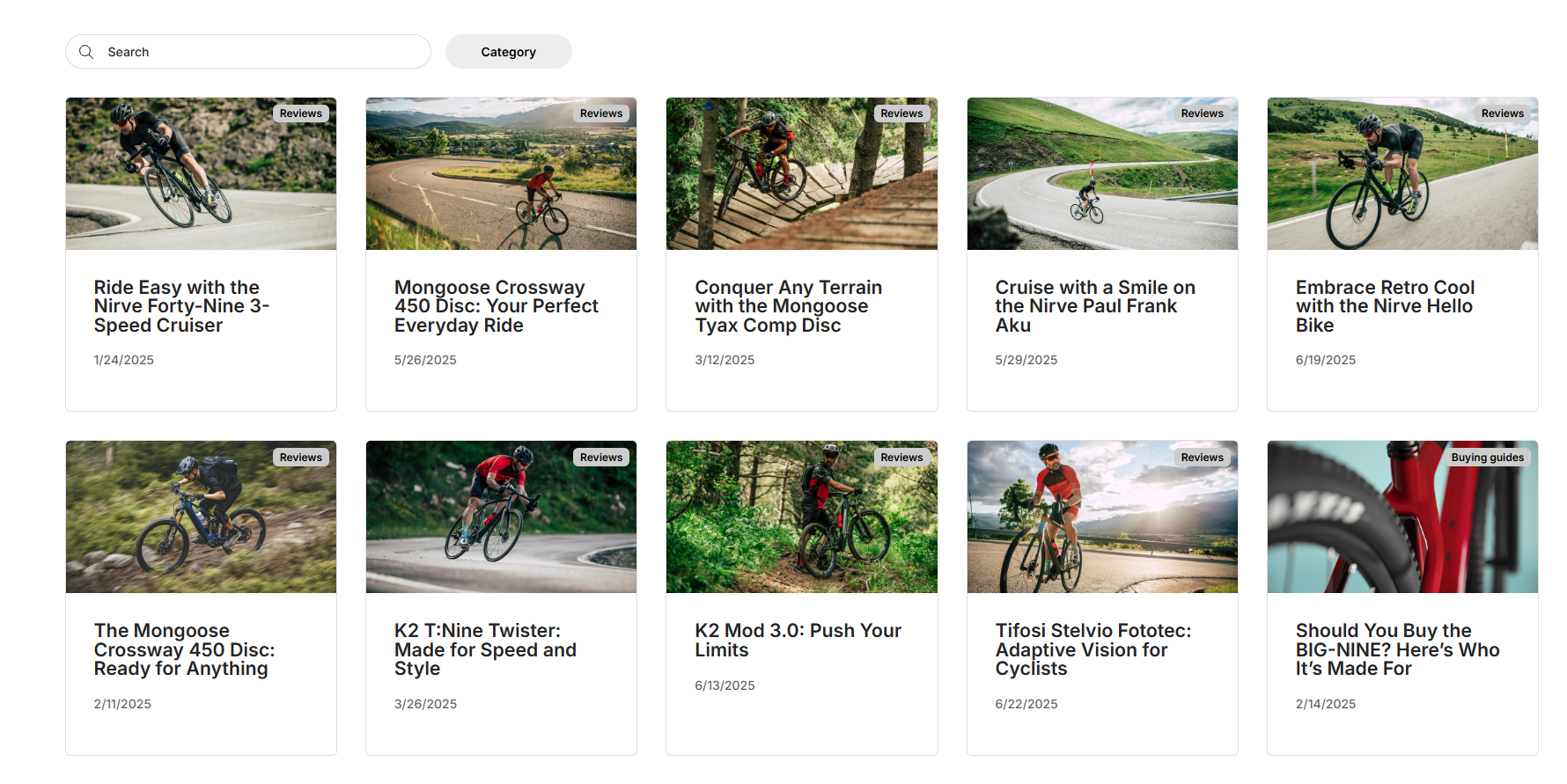Screen dimensions: 1567x784
Task: Click Reviews tag on Ready for Anything card
Action: [301, 458]
